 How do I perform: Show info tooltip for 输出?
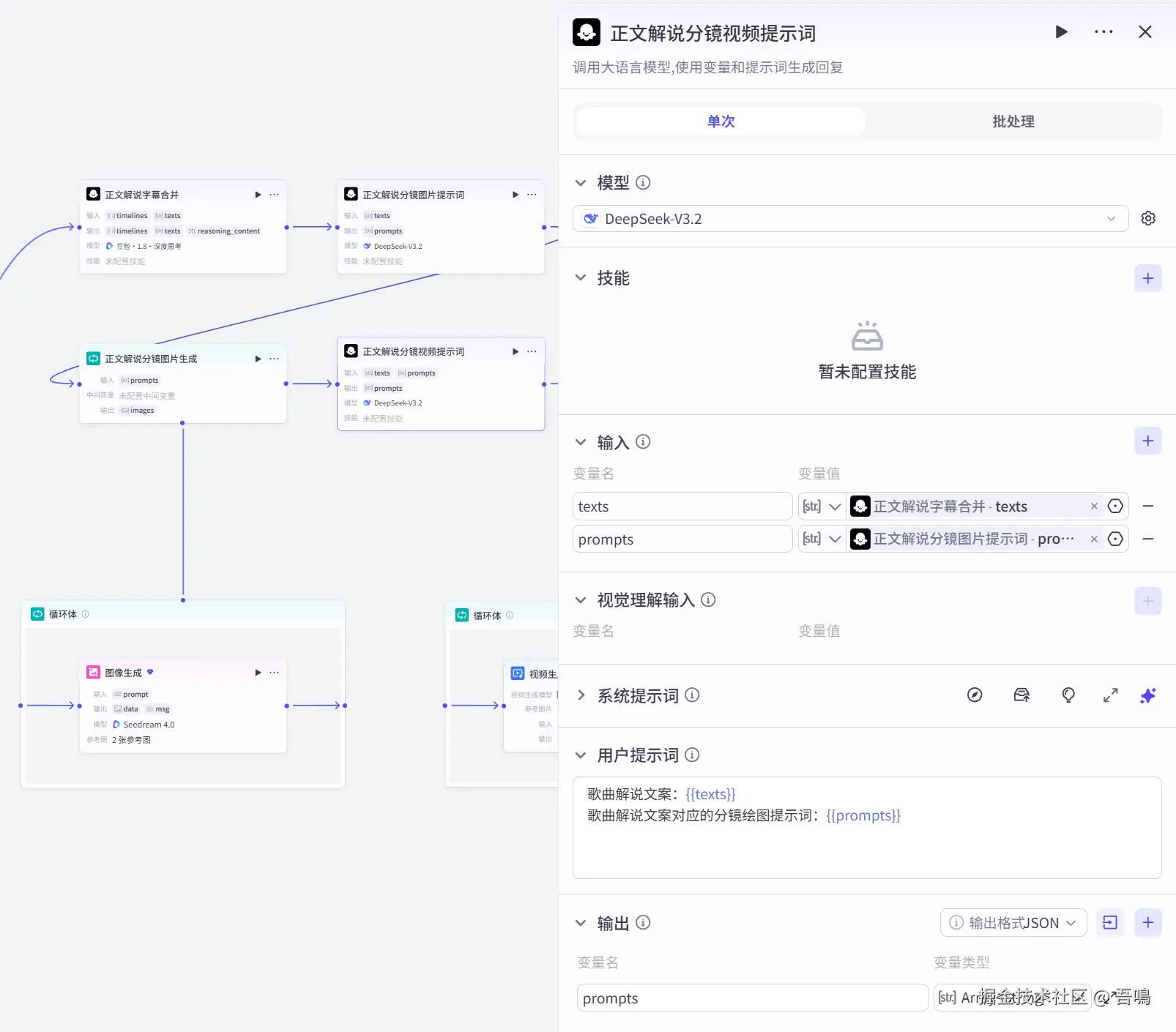point(643,923)
